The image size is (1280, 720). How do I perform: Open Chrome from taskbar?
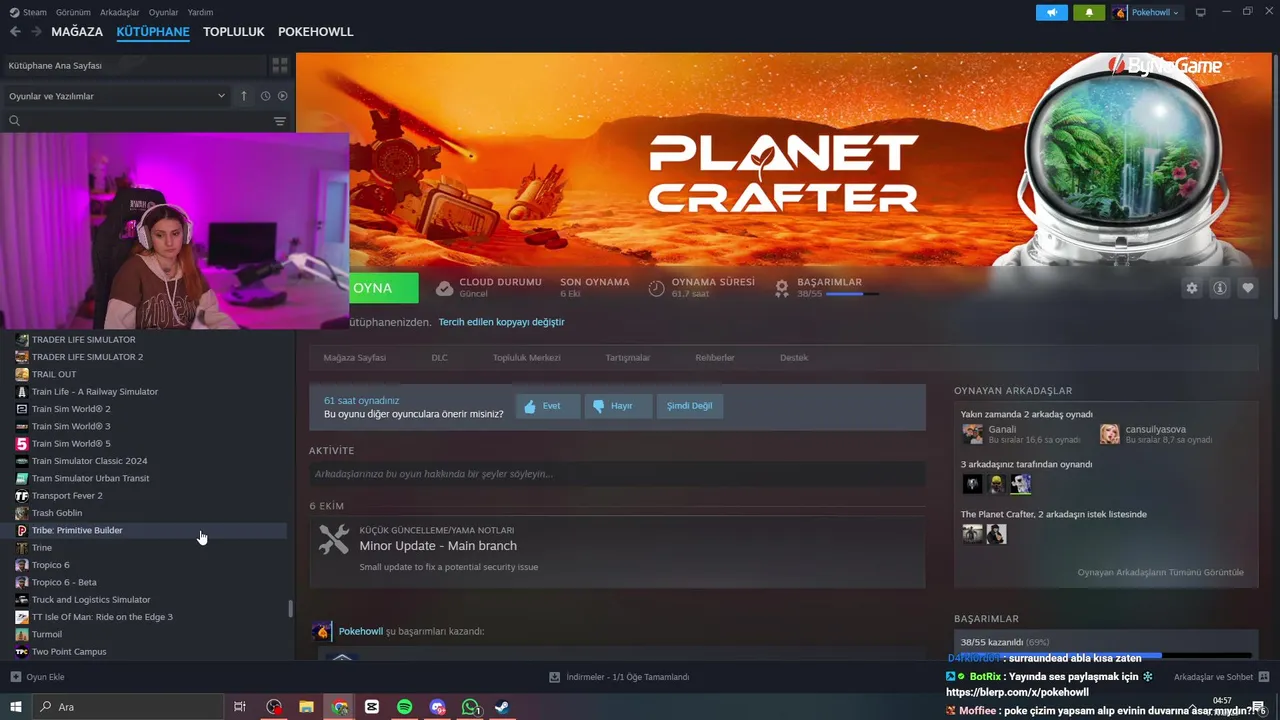pyautogui.click(x=340, y=707)
